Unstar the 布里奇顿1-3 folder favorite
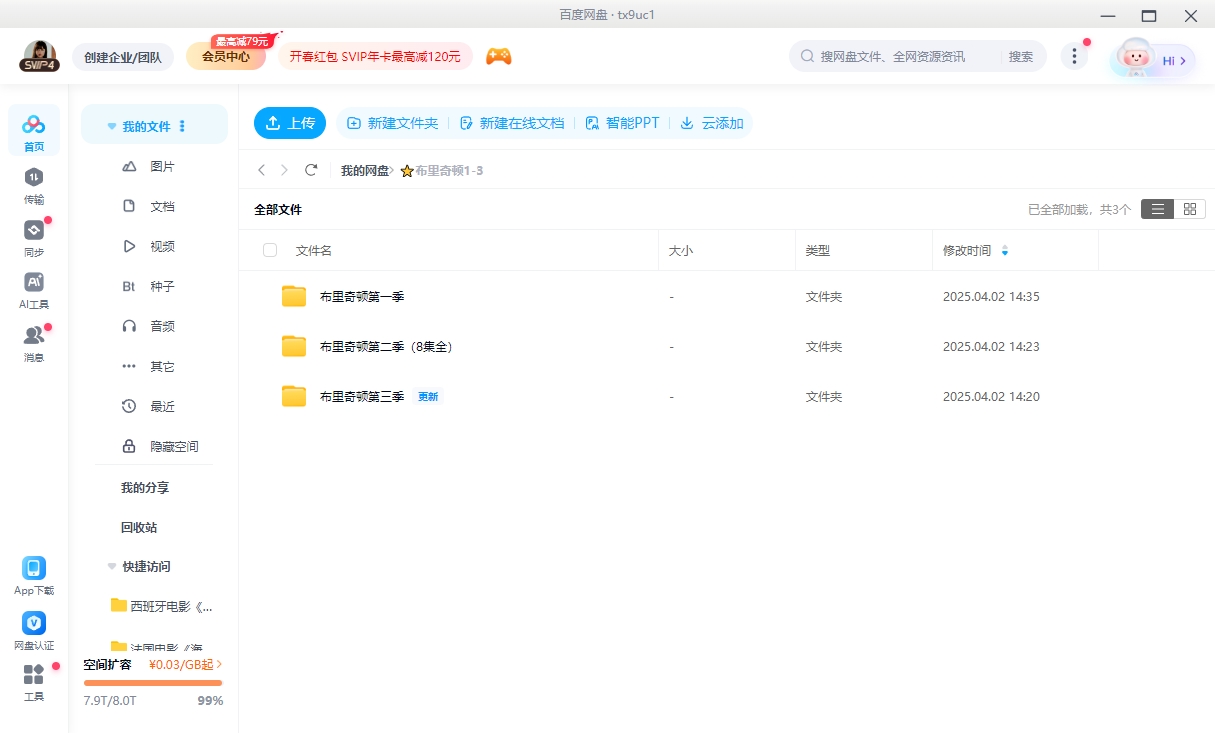Screen dimensions: 1215x733 pyautogui.click(x=406, y=170)
